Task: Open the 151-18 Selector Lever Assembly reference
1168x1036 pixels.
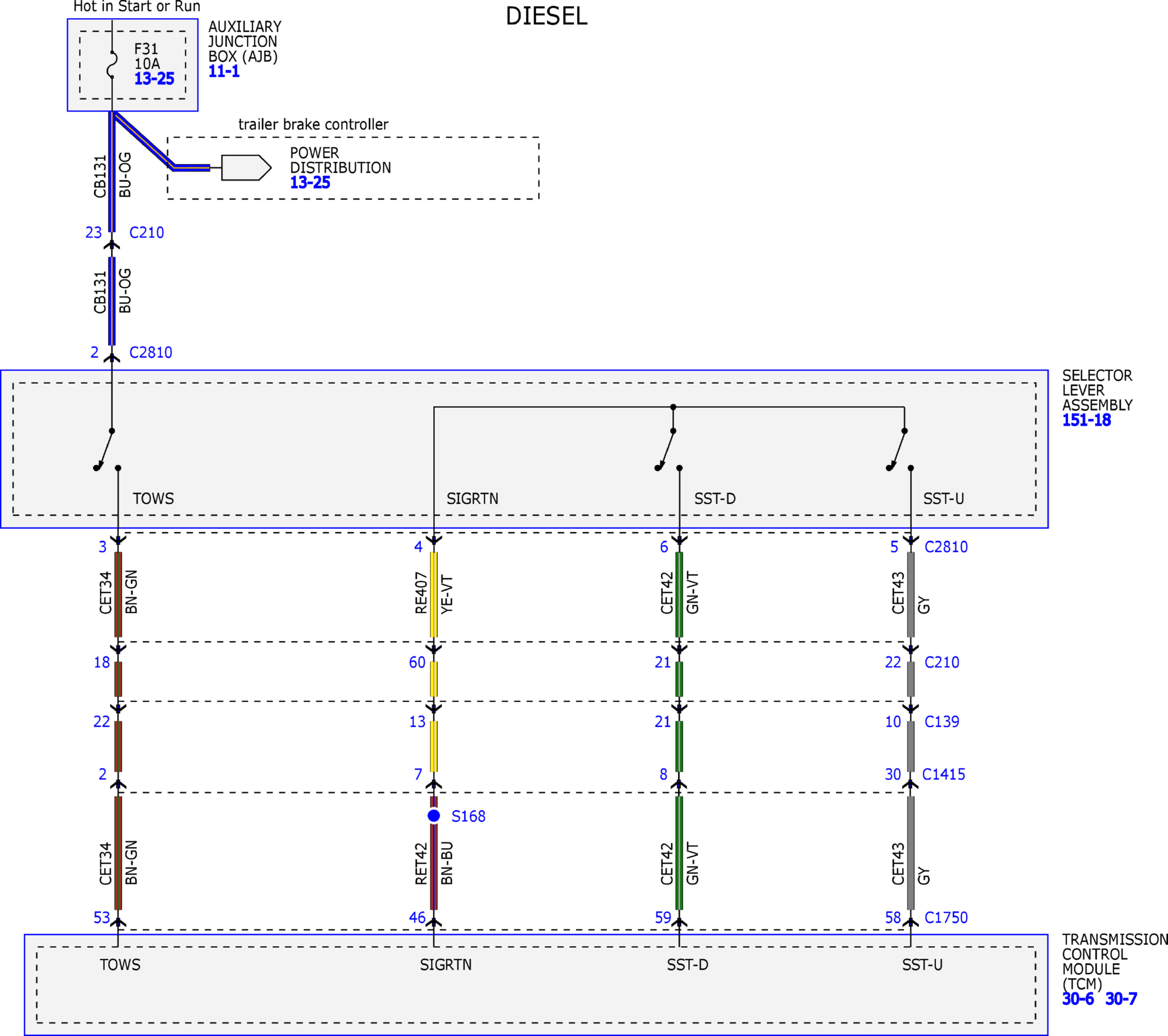Action: click(x=1086, y=420)
